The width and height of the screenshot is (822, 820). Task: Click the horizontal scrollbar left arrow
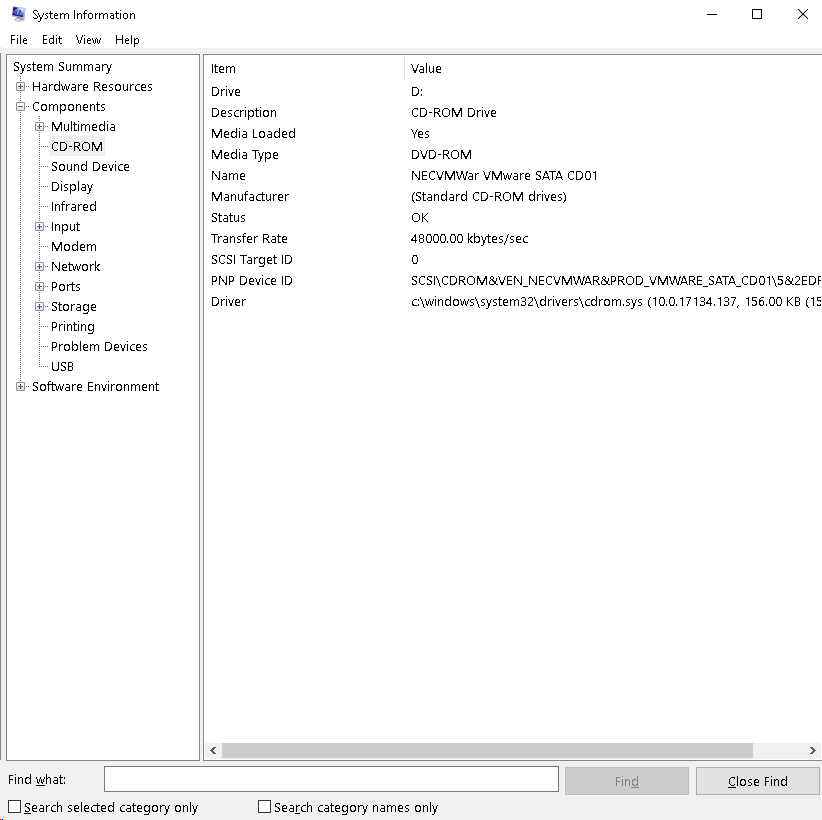pyautogui.click(x=213, y=750)
